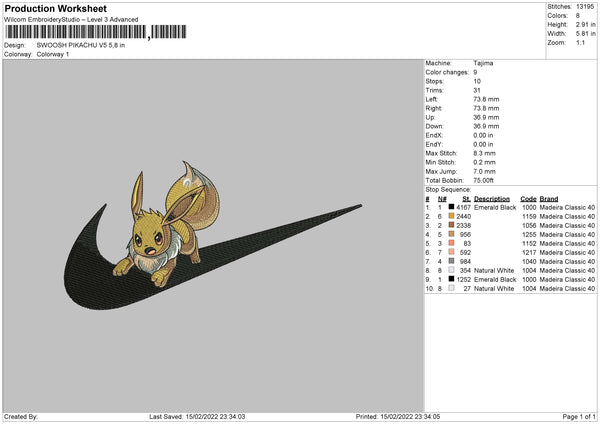Click the "Production Worksheet" title
Image resolution: width=600 pixels, height=424 pixels.
[x=55, y=8]
